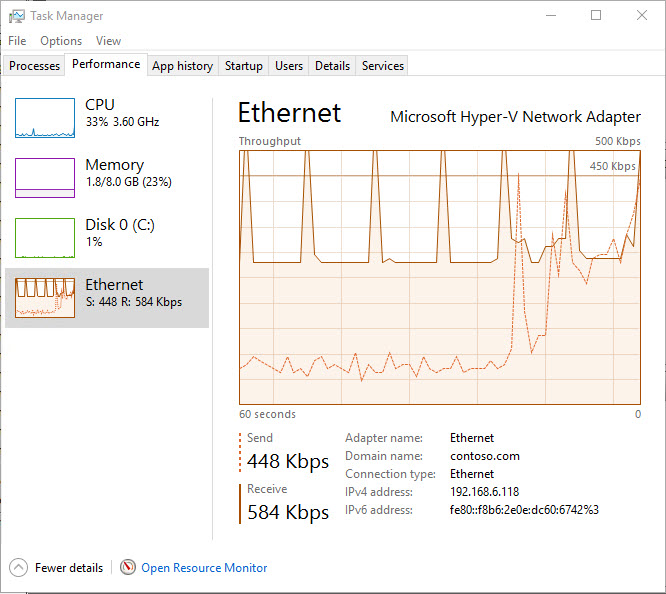Image resolution: width=666 pixels, height=594 pixels.
Task: Open the View menu
Action: [108, 41]
